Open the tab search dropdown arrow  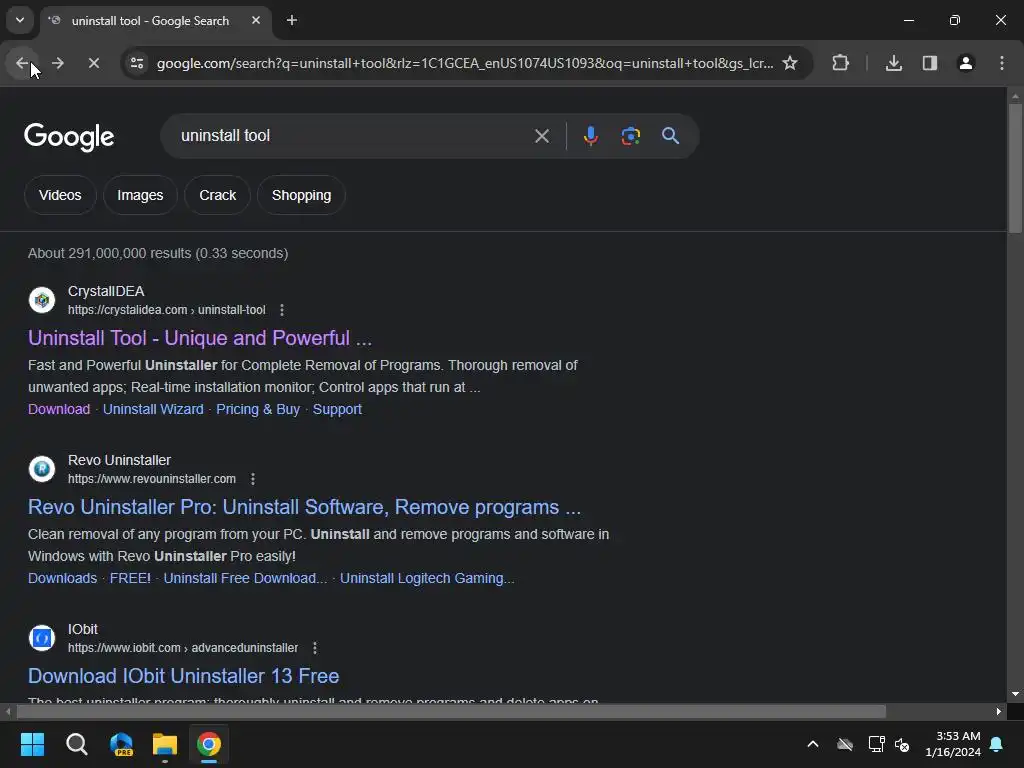tap(20, 20)
